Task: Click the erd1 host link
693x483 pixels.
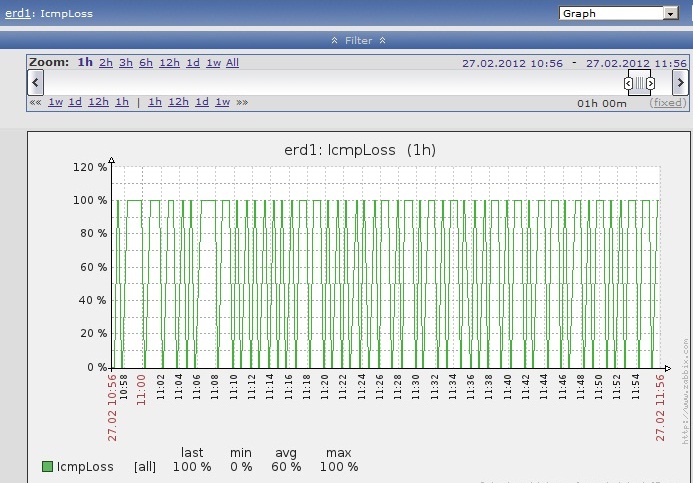Action: (x=17, y=14)
